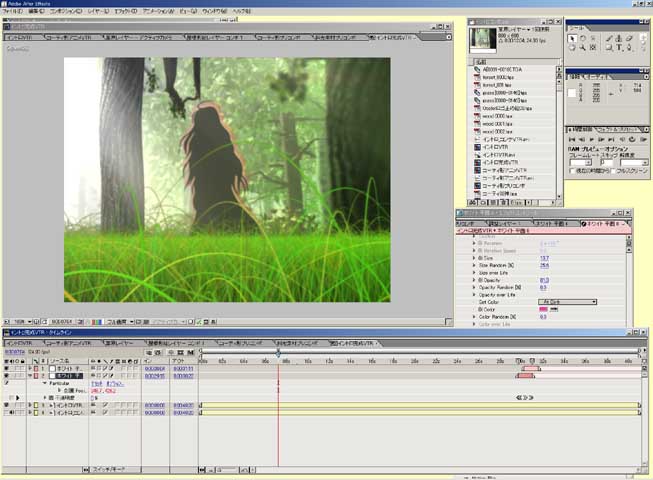Open the ファイル menu
The height and width of the screenshot is (480, 653).
(x=12, y=11)
